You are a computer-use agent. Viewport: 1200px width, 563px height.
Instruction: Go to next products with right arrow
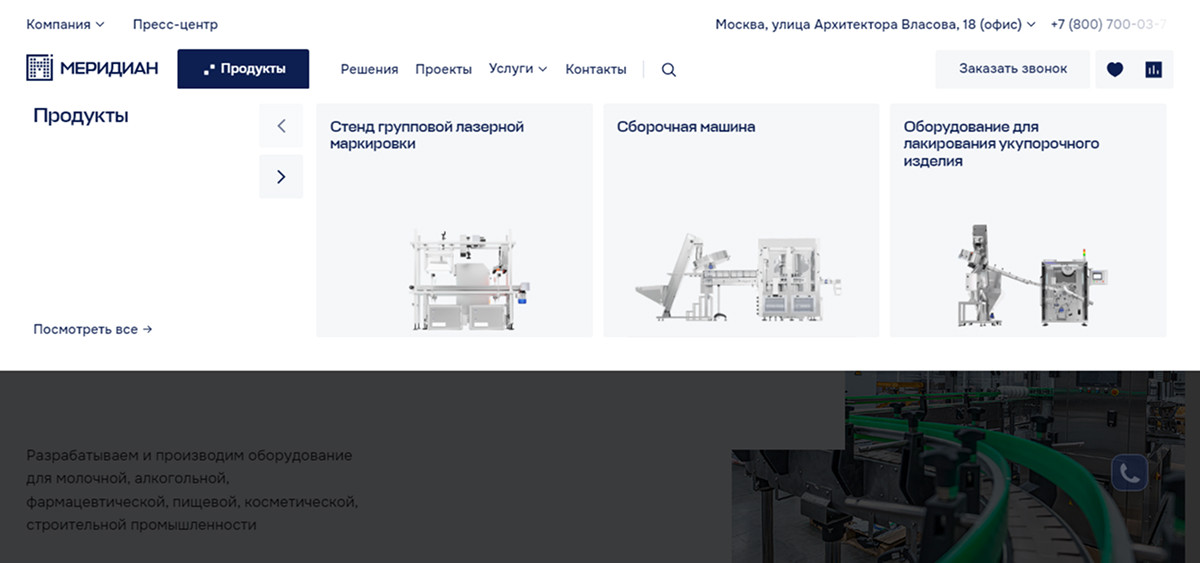[x=281, y=176]
